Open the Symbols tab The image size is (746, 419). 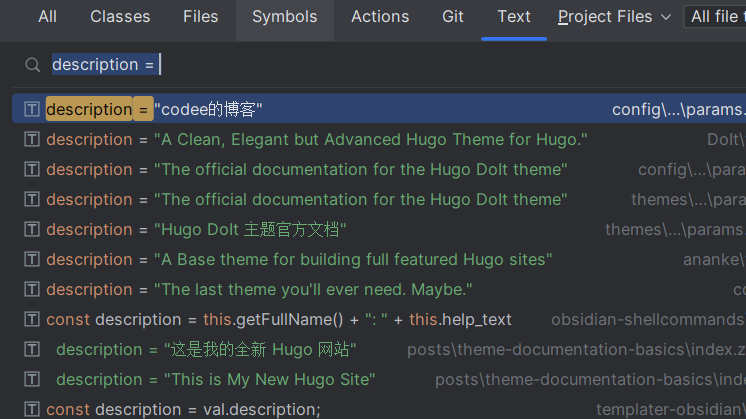click(284, 17)
